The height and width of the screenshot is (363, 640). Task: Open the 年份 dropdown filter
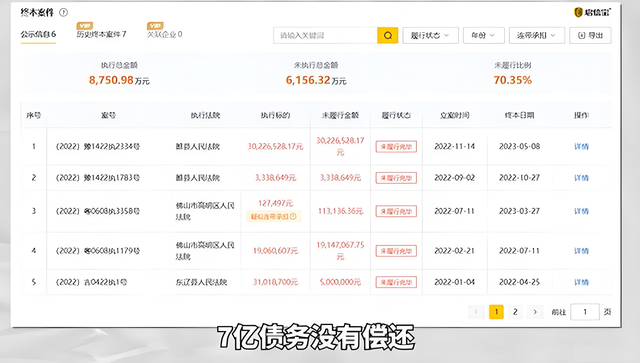(484, 36)
